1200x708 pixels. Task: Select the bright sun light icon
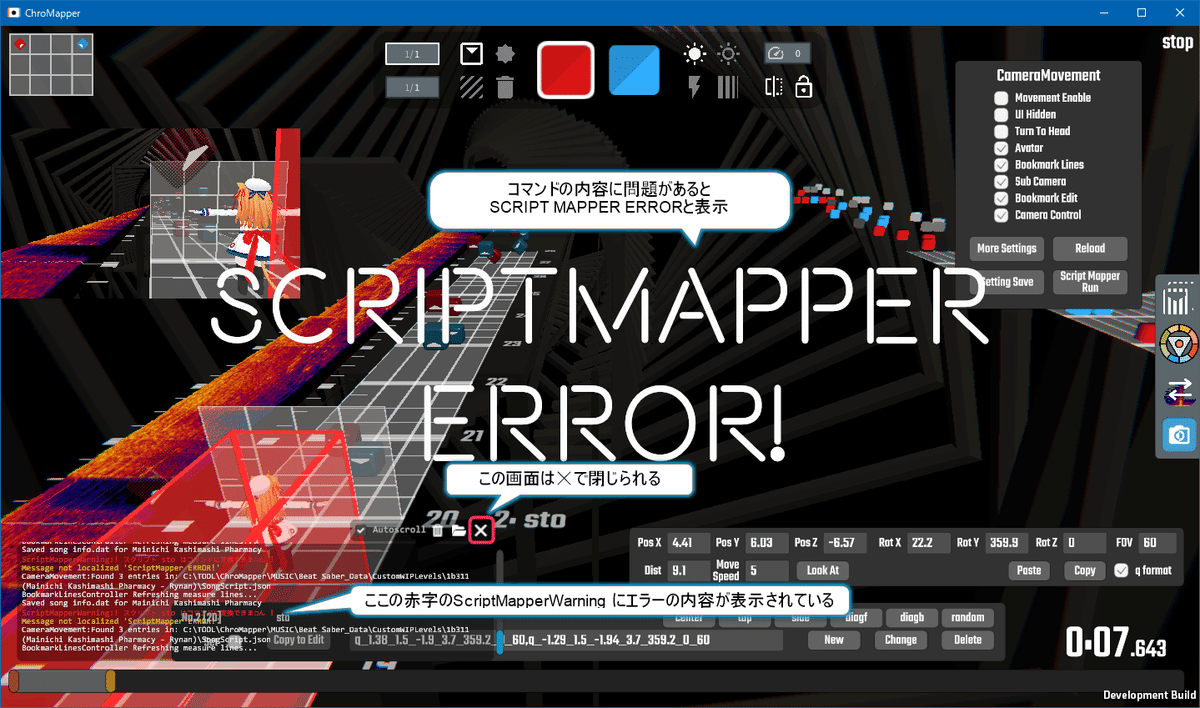click(694, 54)
